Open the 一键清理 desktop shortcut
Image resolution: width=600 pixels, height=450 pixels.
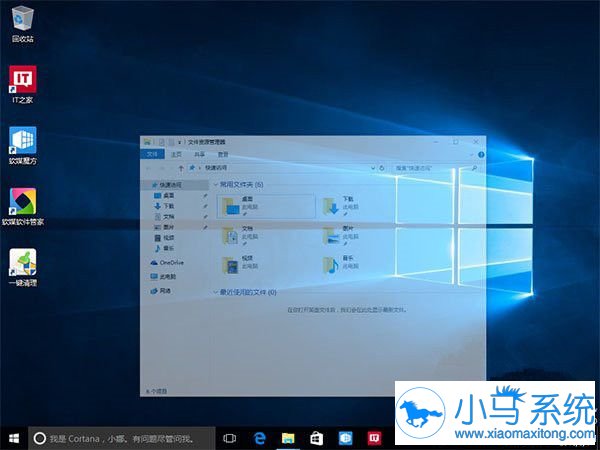click(23, 268)
